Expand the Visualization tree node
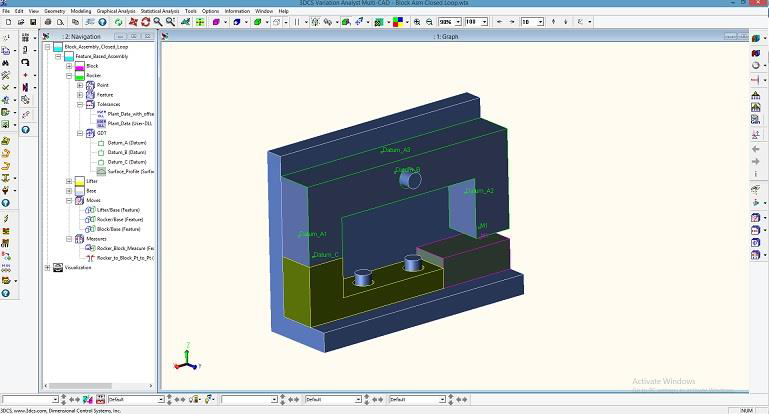Screen dimensions: 769x414 click(x=47, y=267)
